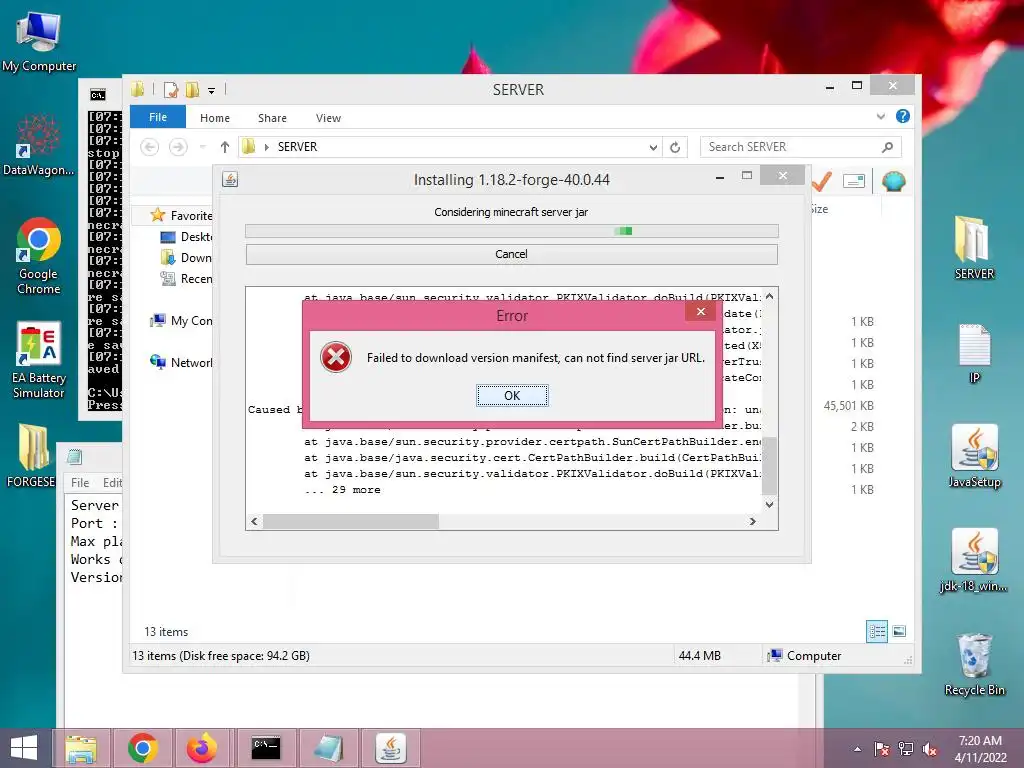
Task: Show hidden system tray icons
Action: coord(857,749)
